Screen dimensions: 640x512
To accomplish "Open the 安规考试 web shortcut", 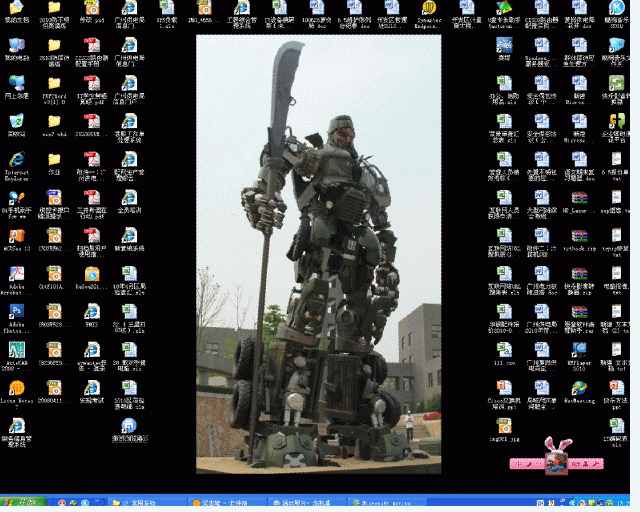I will pyautogui.click(x=92, y=392).
